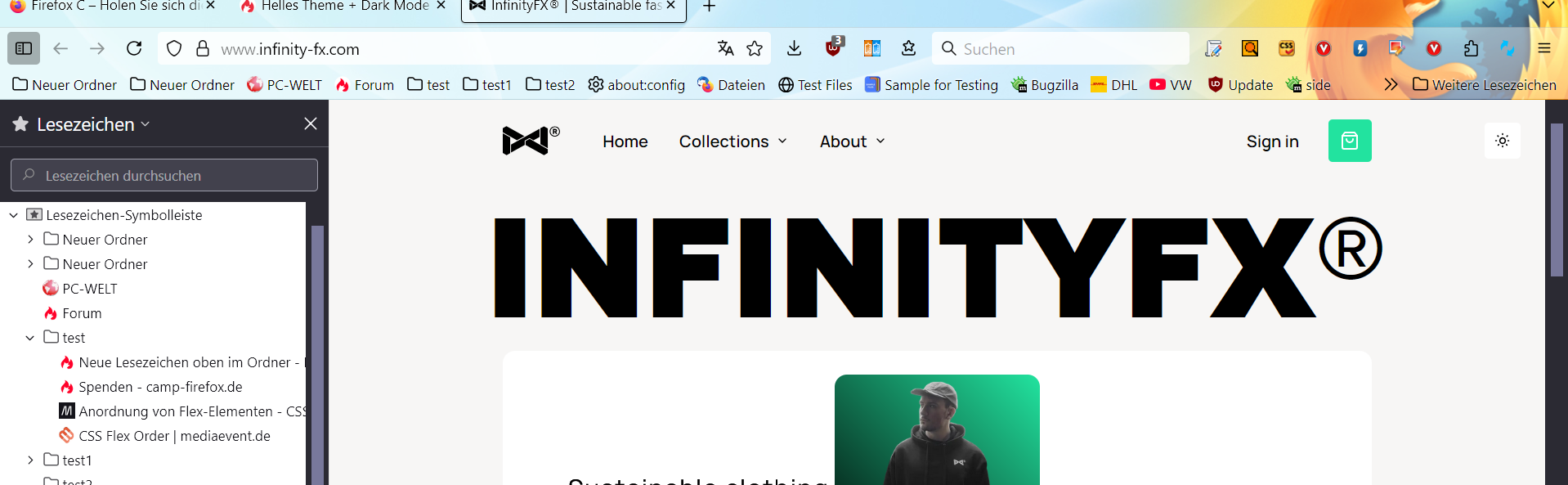Select CSS Flex Order mediaevent.de bookmark

click(x=165, y=436)
